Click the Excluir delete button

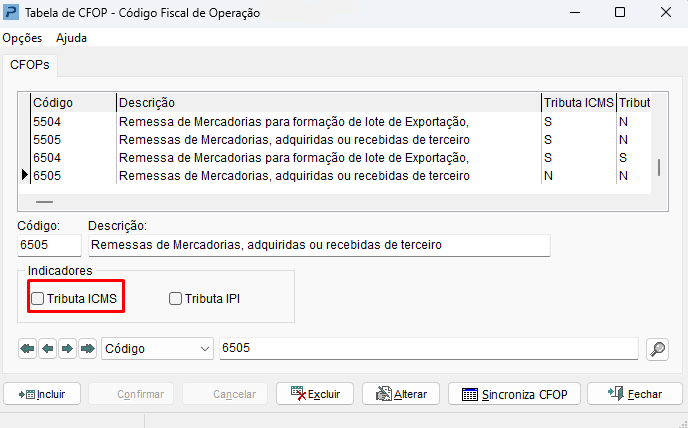pos(315,394)
